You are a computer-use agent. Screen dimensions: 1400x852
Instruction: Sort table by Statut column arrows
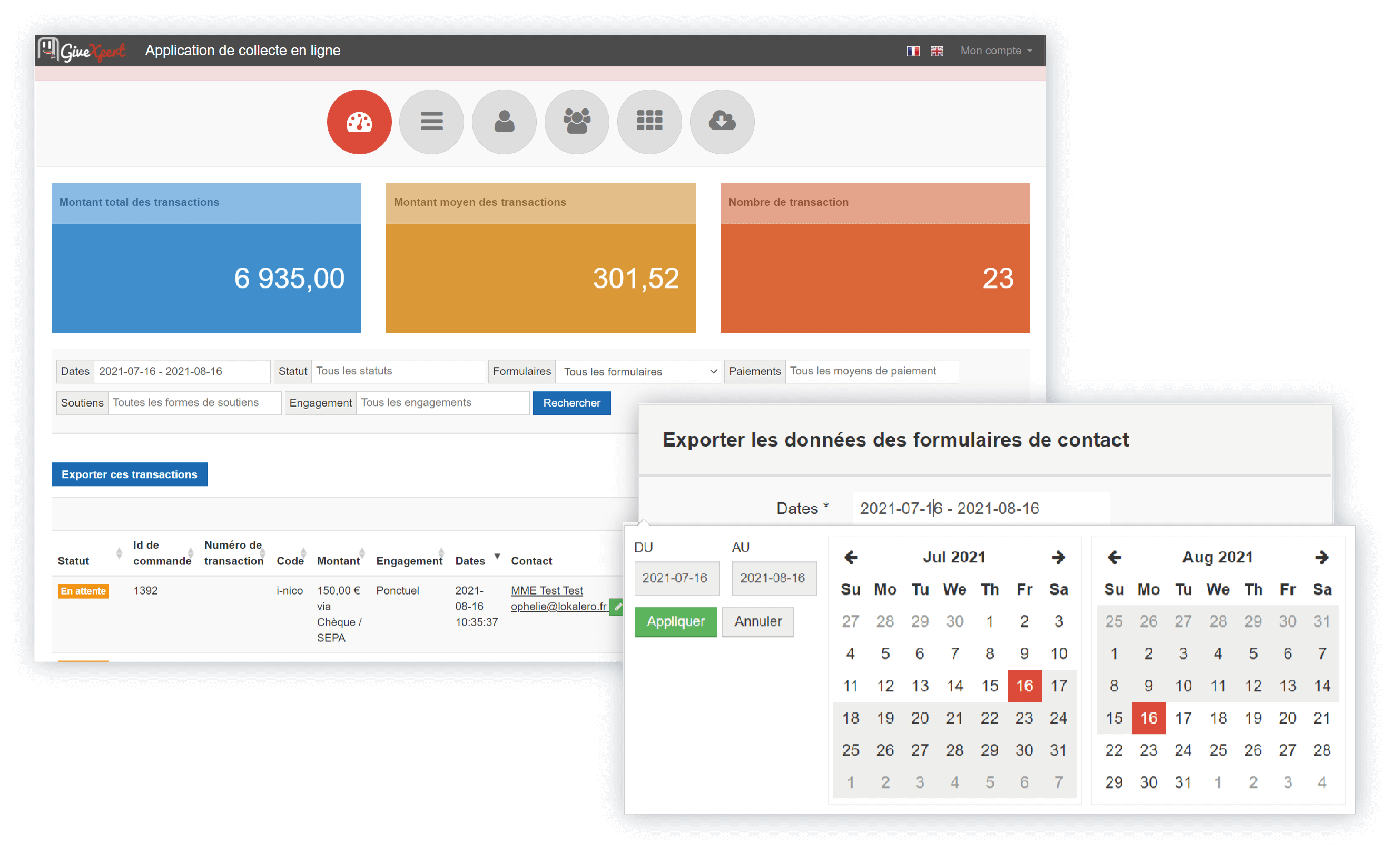click(x=119, y=553)
